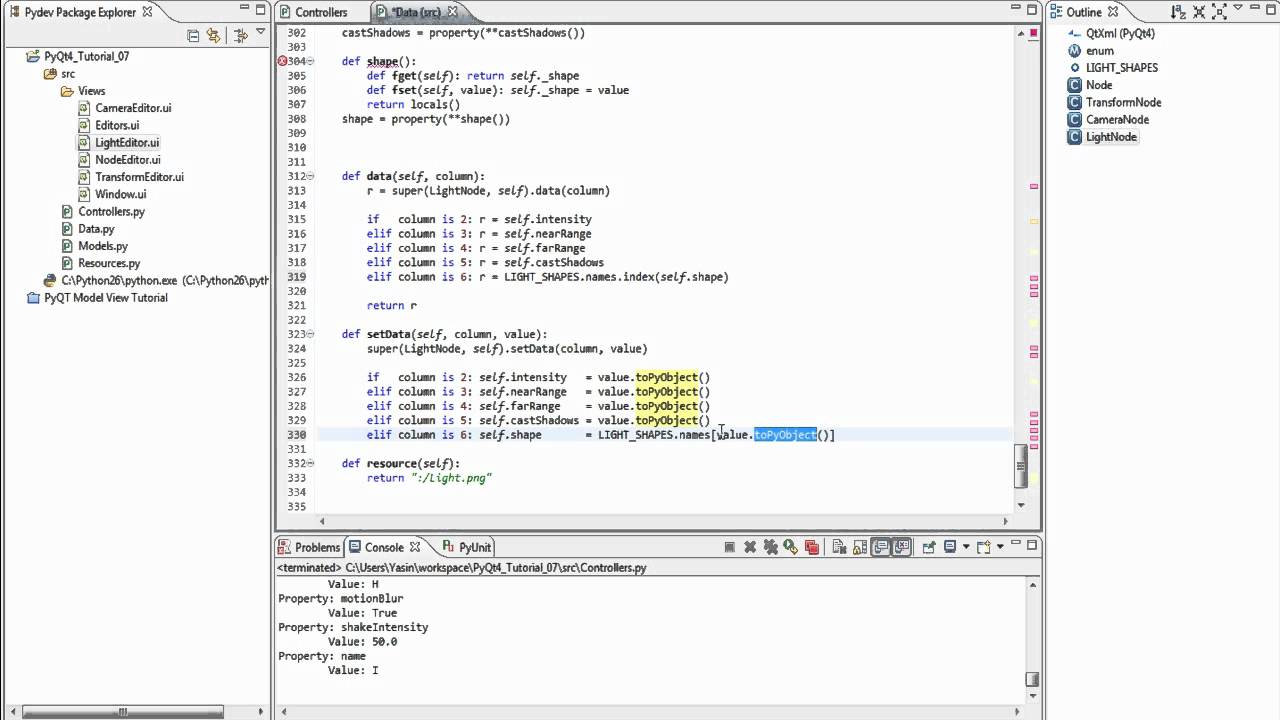Select the Outline view tab

pos(1084,12)
